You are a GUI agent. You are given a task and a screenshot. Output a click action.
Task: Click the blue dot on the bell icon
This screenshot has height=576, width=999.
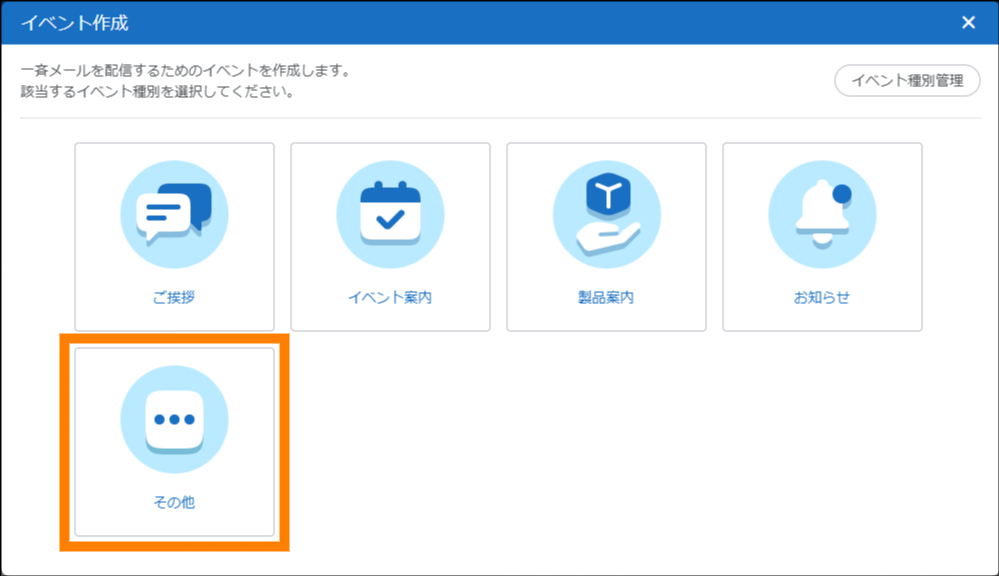click(x=841, y=193)
